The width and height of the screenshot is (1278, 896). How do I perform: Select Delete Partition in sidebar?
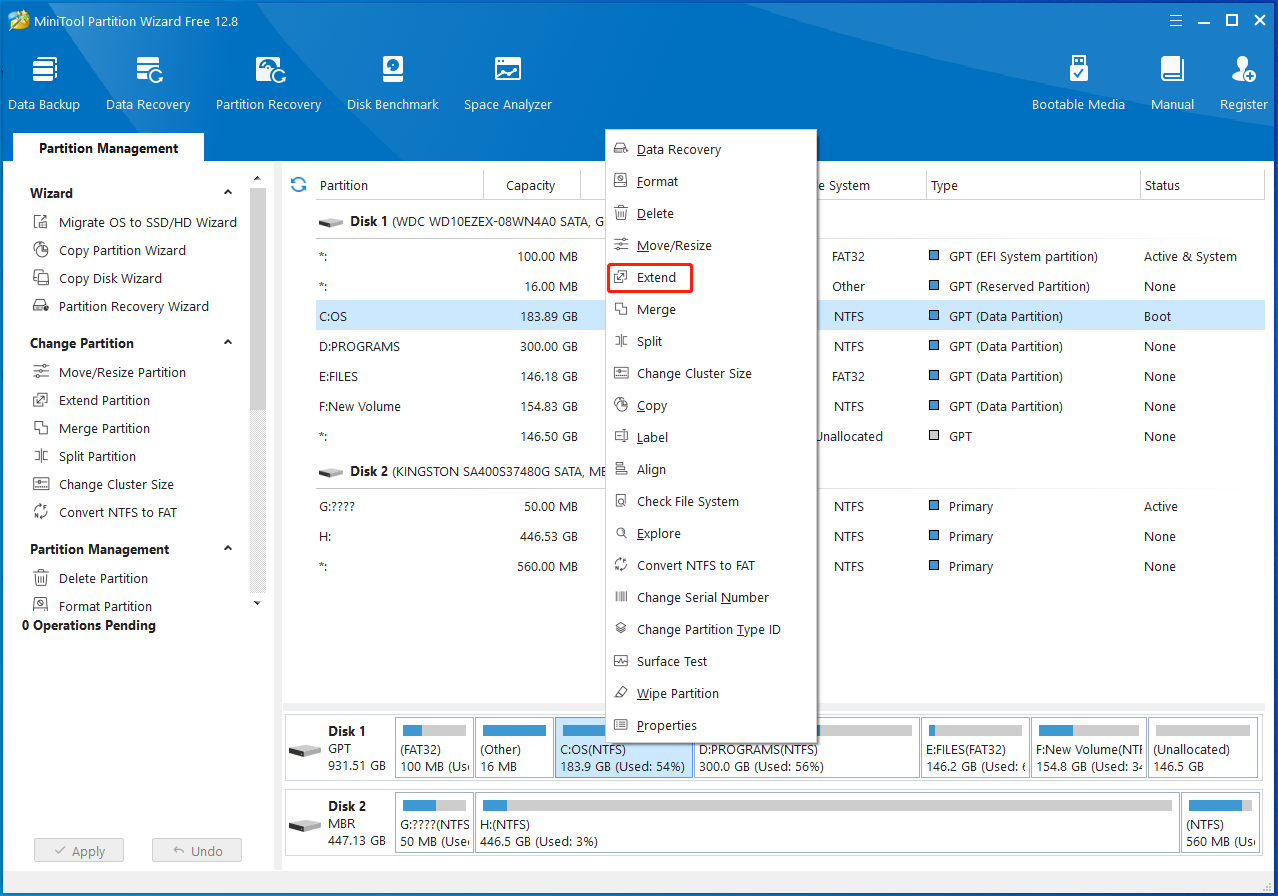tap(91, 578)
